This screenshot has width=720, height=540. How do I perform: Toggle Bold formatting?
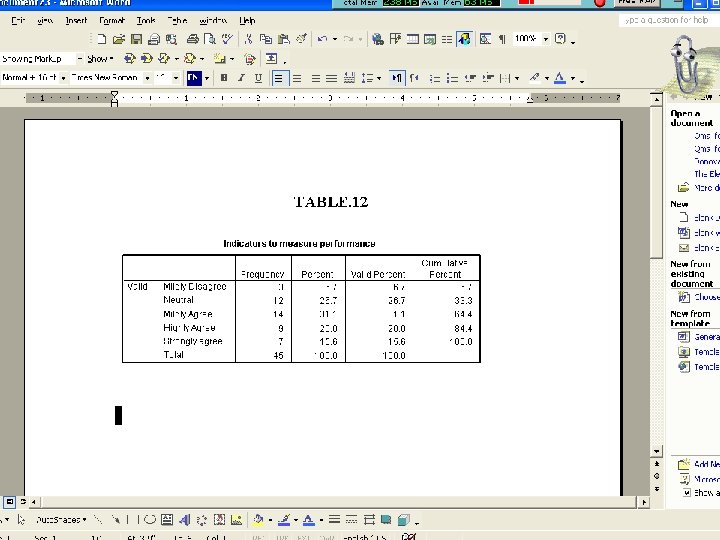pyautogui.click(x=224, y=78)
